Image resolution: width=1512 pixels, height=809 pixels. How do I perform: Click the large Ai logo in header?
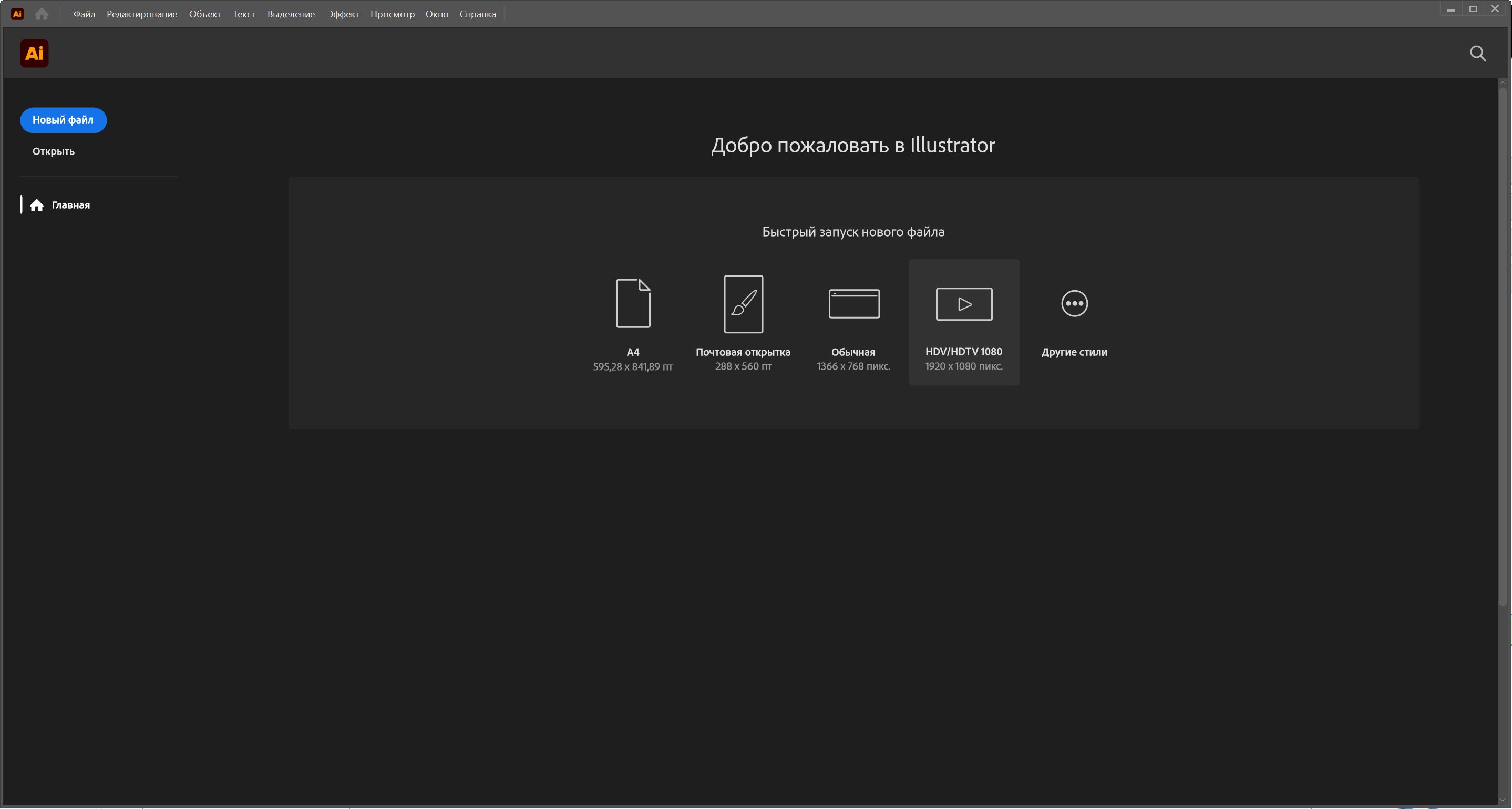(34, 54)
